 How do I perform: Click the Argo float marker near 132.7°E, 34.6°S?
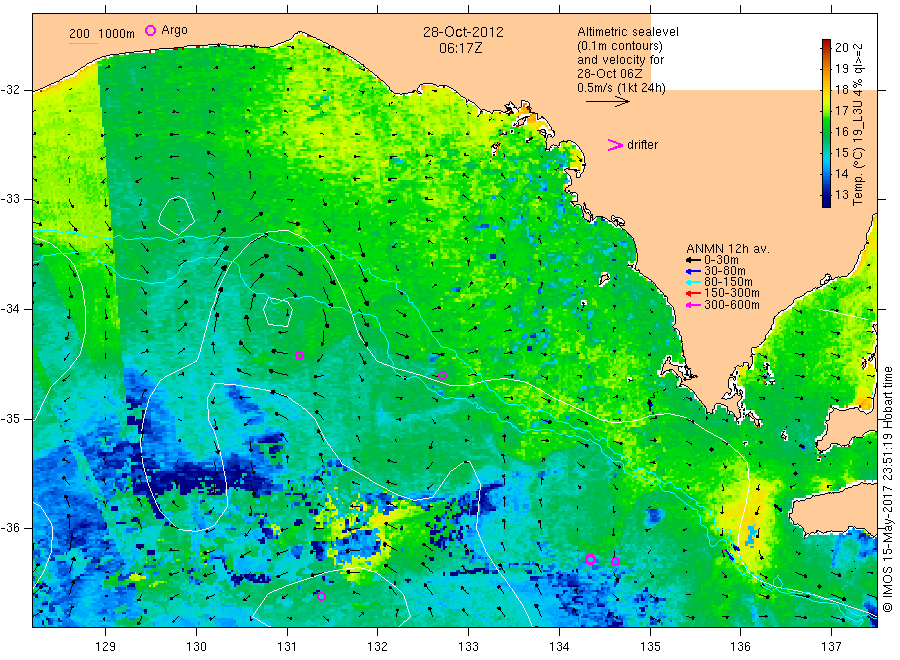(443, 376)
